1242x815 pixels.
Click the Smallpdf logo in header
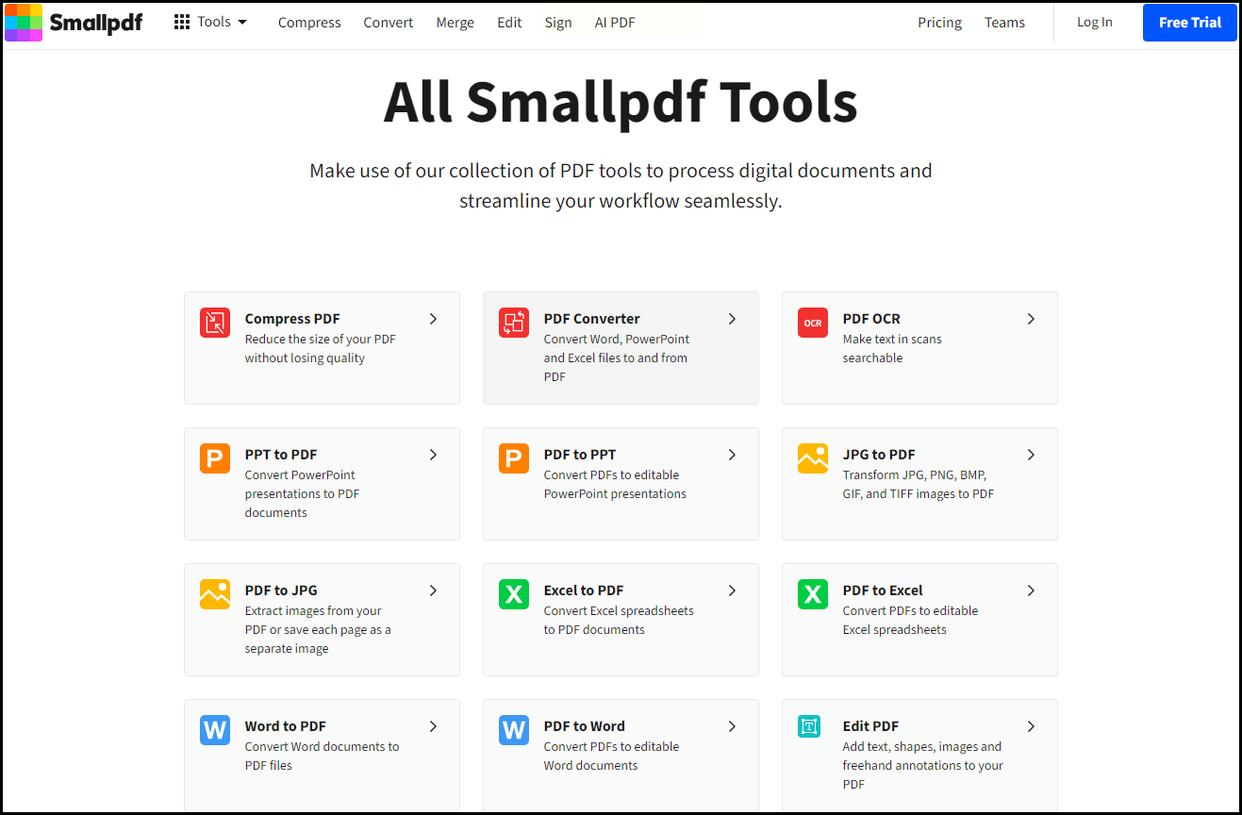coord(74,22)
